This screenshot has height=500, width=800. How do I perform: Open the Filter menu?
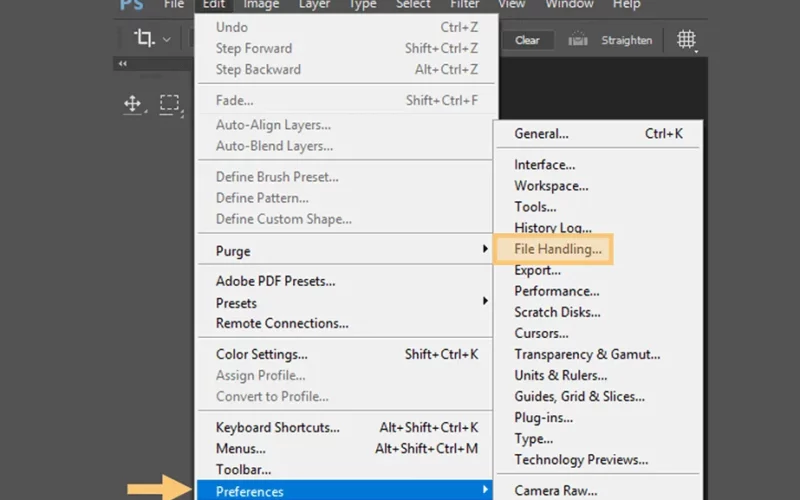point(464,5)
